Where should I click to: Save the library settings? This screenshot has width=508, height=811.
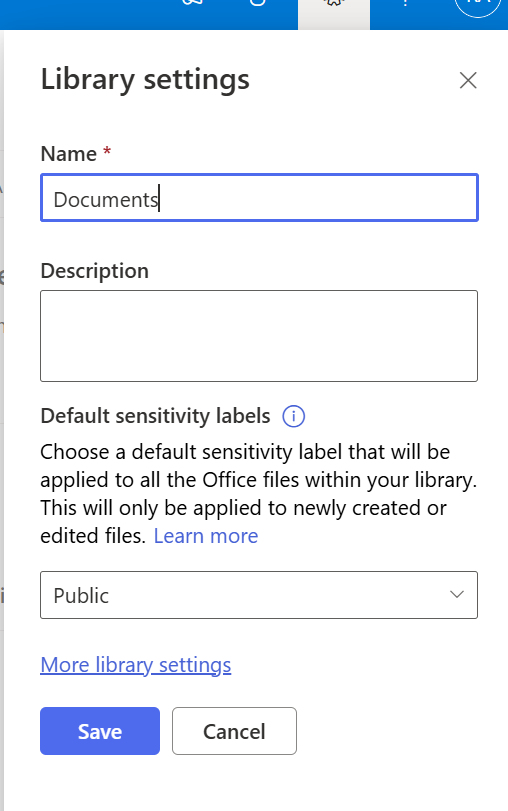tap(100, 731)
